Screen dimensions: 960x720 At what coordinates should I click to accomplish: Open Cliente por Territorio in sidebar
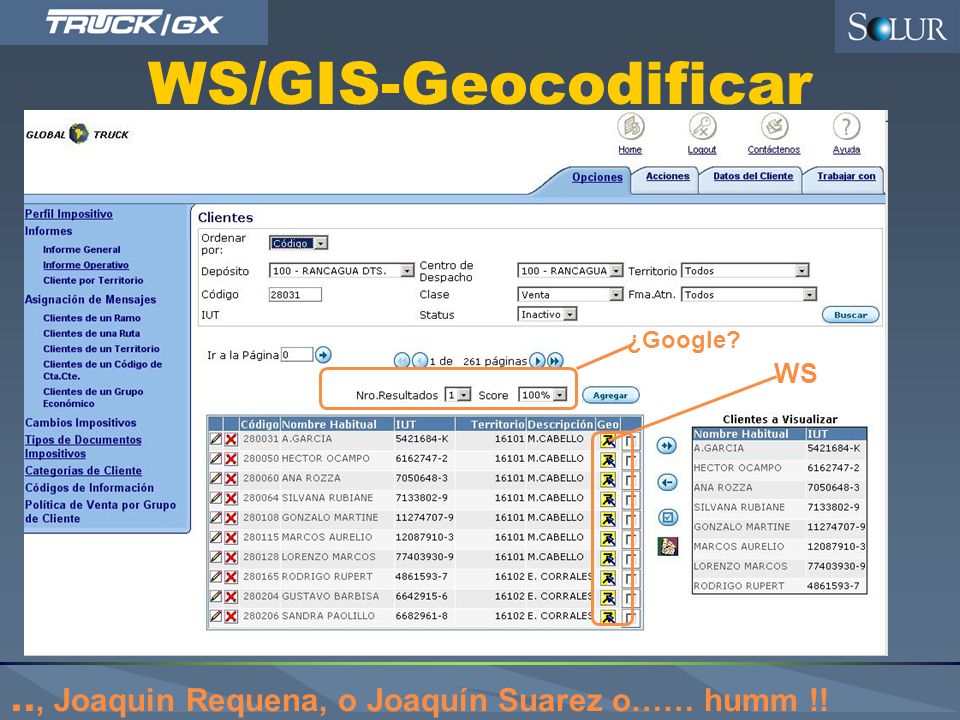pyautogui.click(x=93, y=280)
